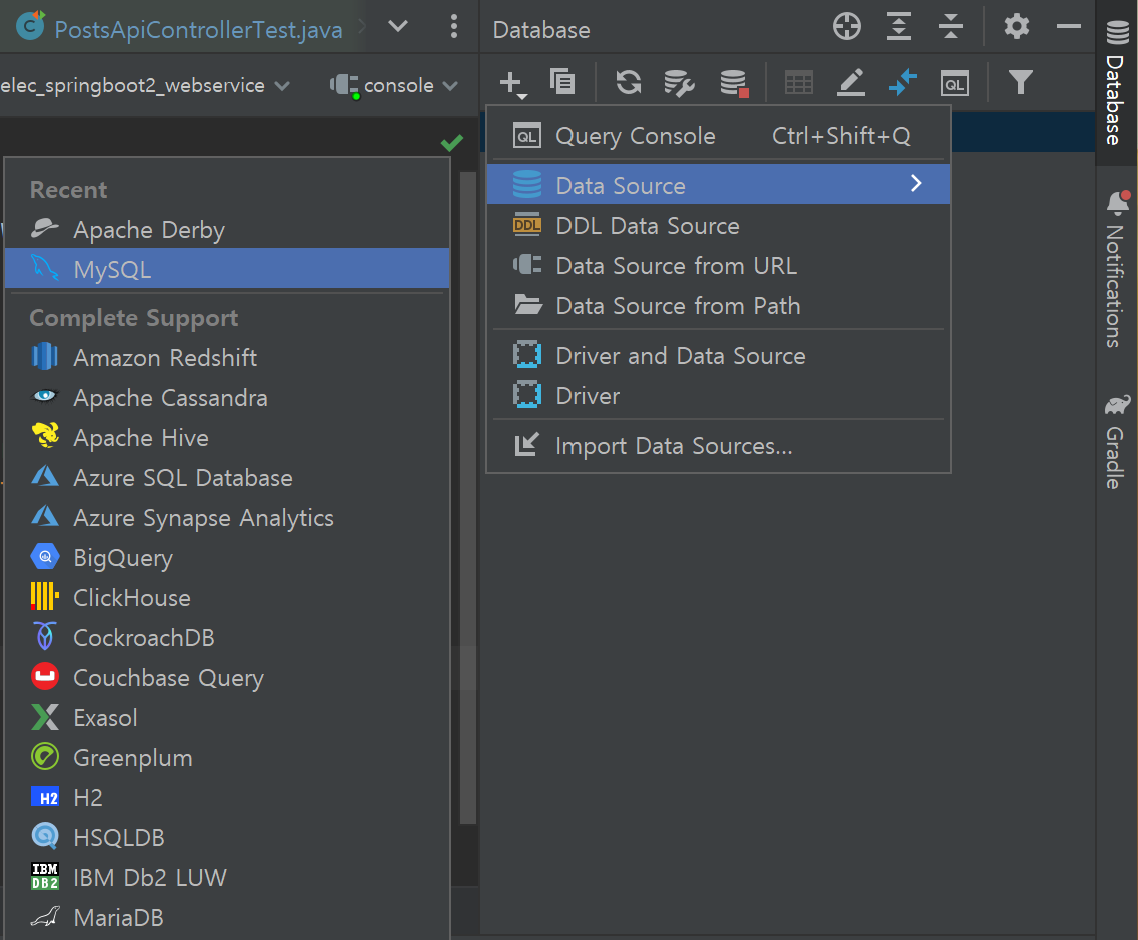The width and height of the screenshot is (1138, 940).
Task: Select BigQuery data source
Action: (x=227, y=557)
